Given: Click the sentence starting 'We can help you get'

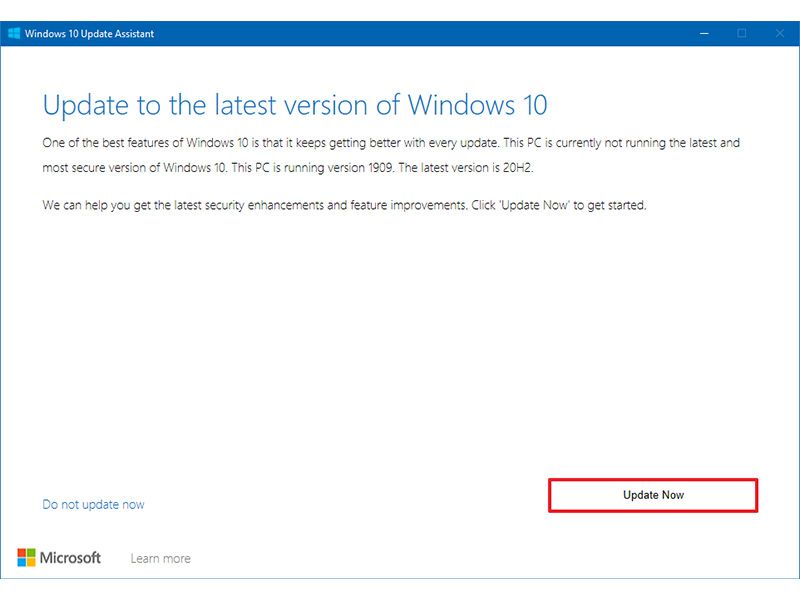Looking at the screenshot, I should click(x=344, y=206).
